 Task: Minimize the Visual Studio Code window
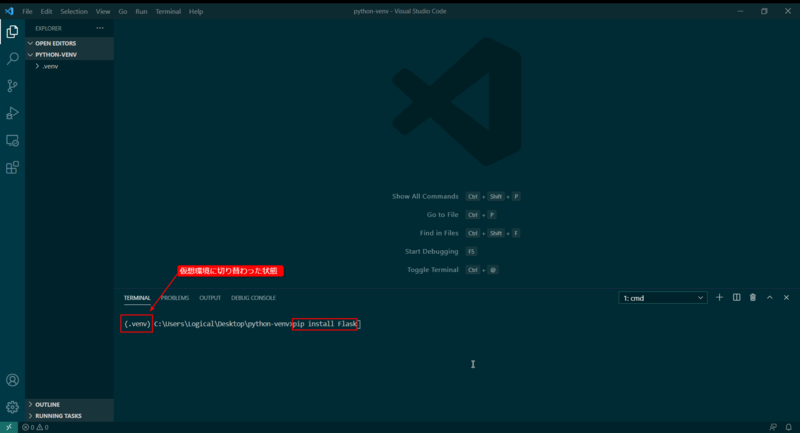(740, 11)
